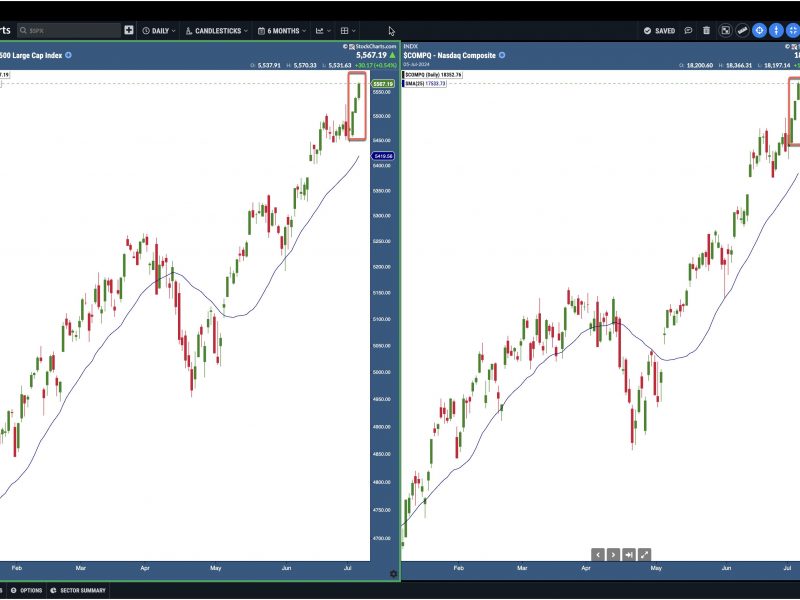Click the symbol search box
This screenshot has width=800, height=600.
(x=69, y=31)
